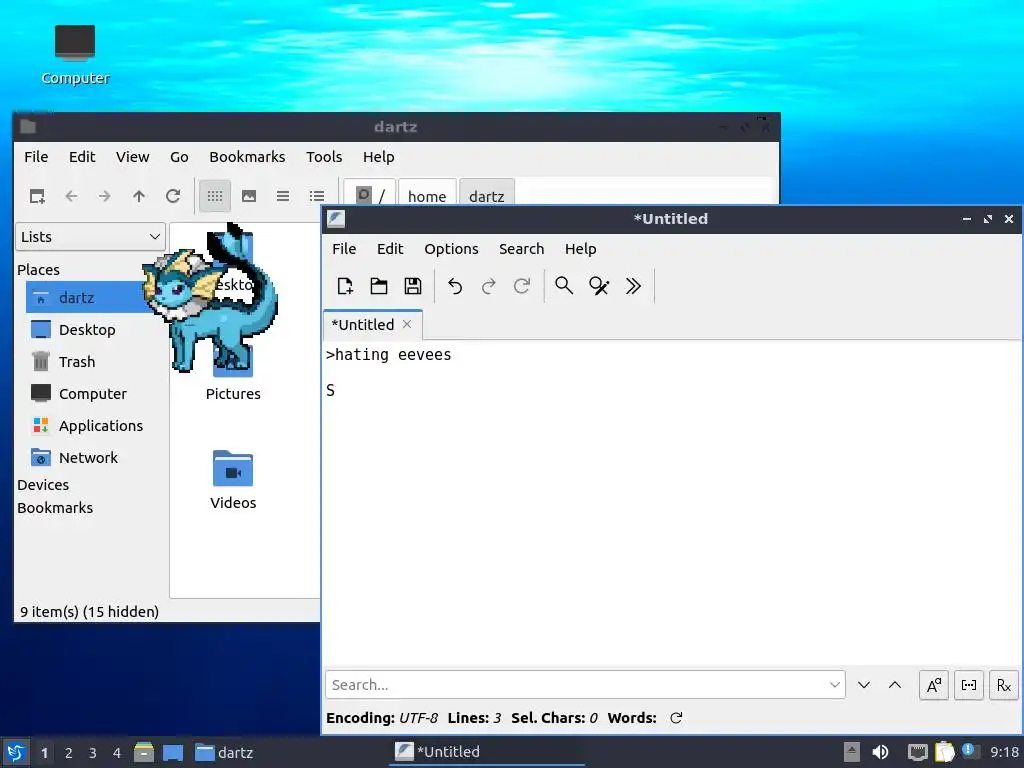Open the file manager's View menu
This screenshot has height=768, width=1024.
133,157
